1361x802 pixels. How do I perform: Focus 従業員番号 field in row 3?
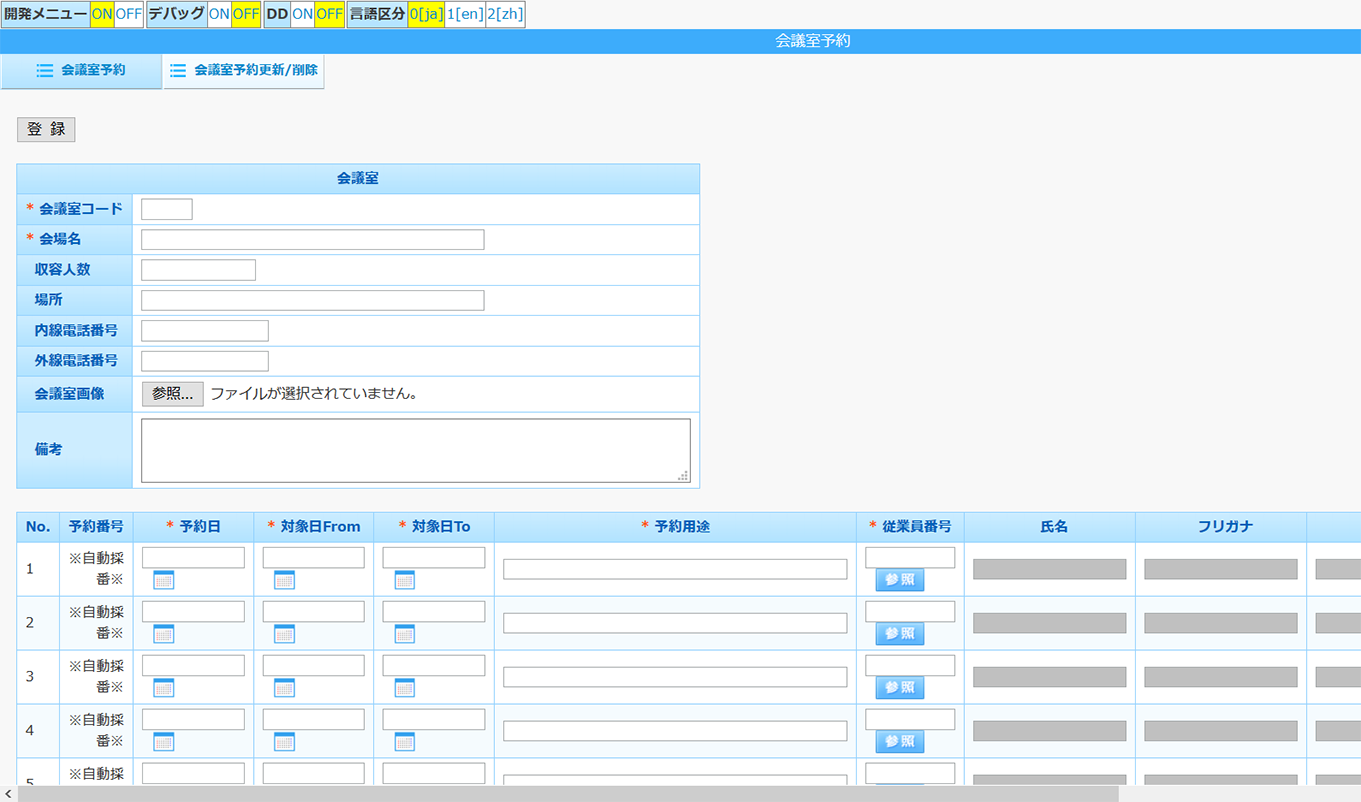(x=910, y=665)
